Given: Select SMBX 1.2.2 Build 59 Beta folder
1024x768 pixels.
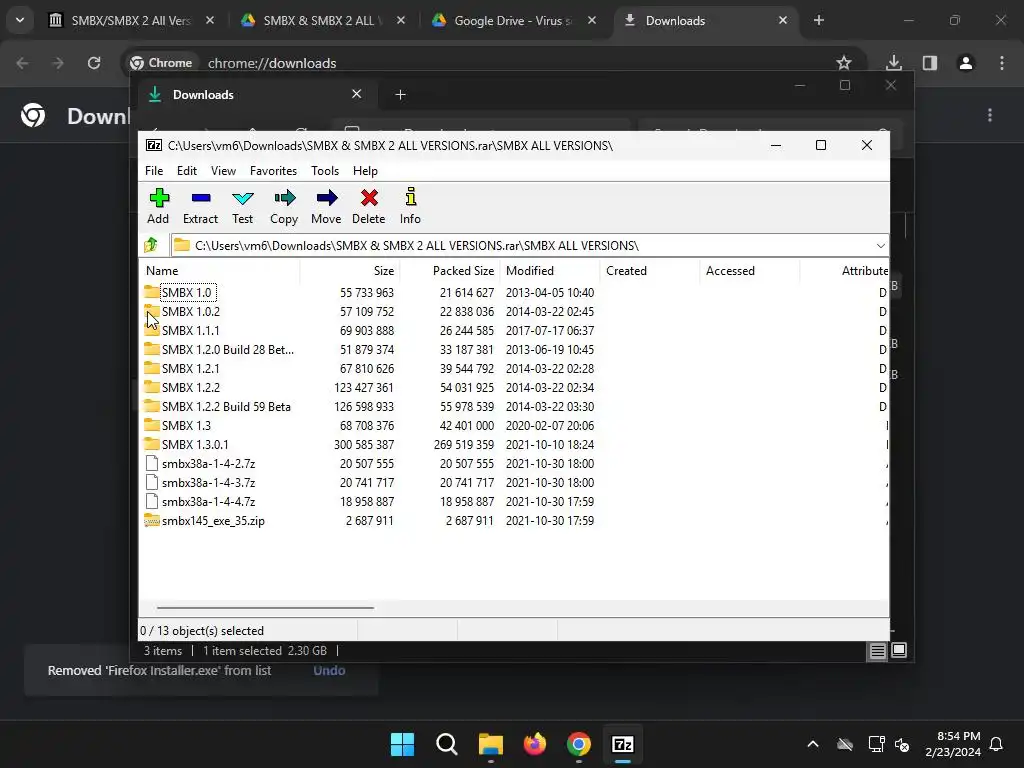Looking at the screenshot, I should pyautogui.click(x=226, y=406).
